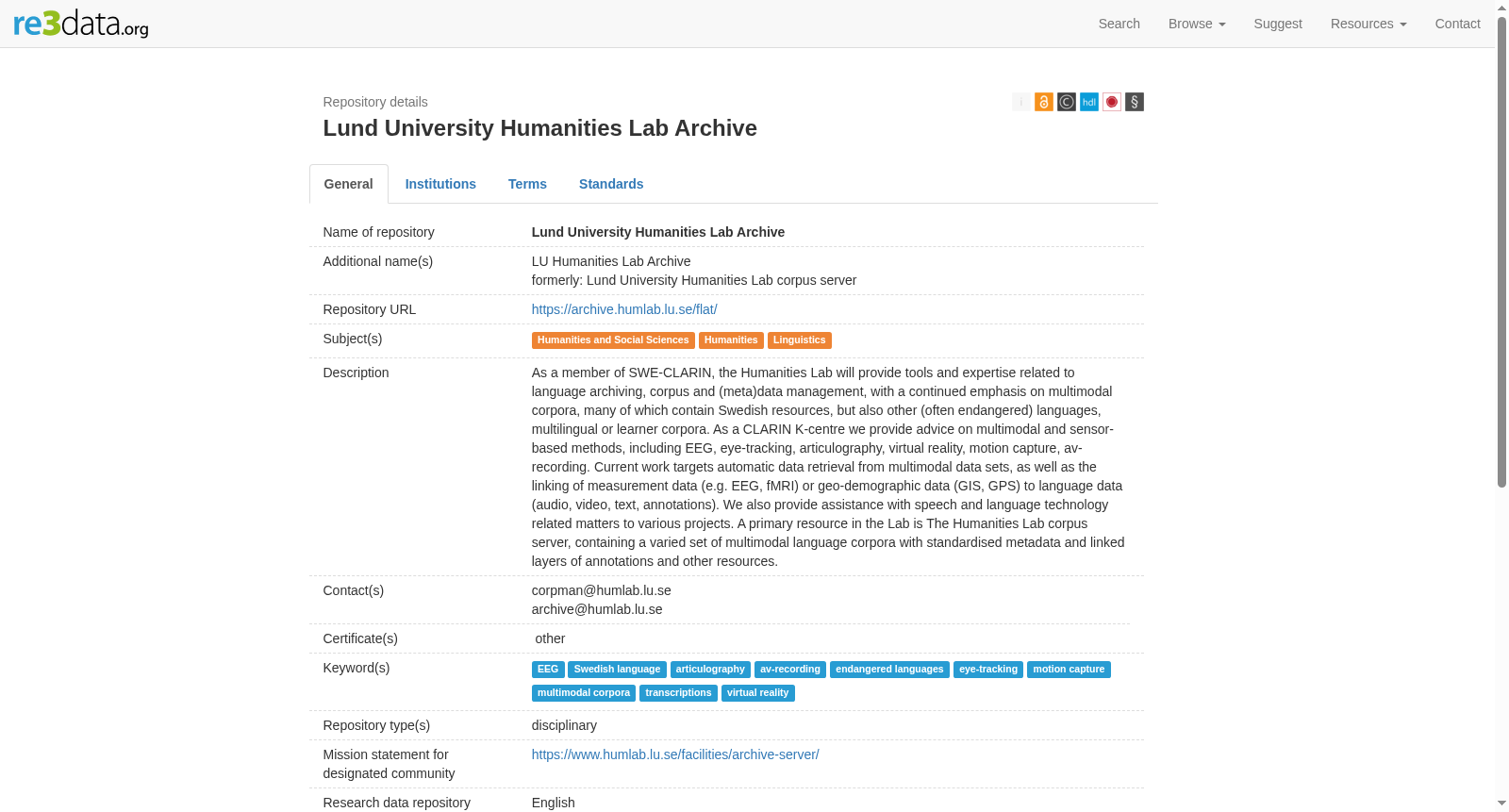The width and height of the screenshot is (1509, 812).
Task: Click the red seal certificate badge
Action: tap(1111, 102)
